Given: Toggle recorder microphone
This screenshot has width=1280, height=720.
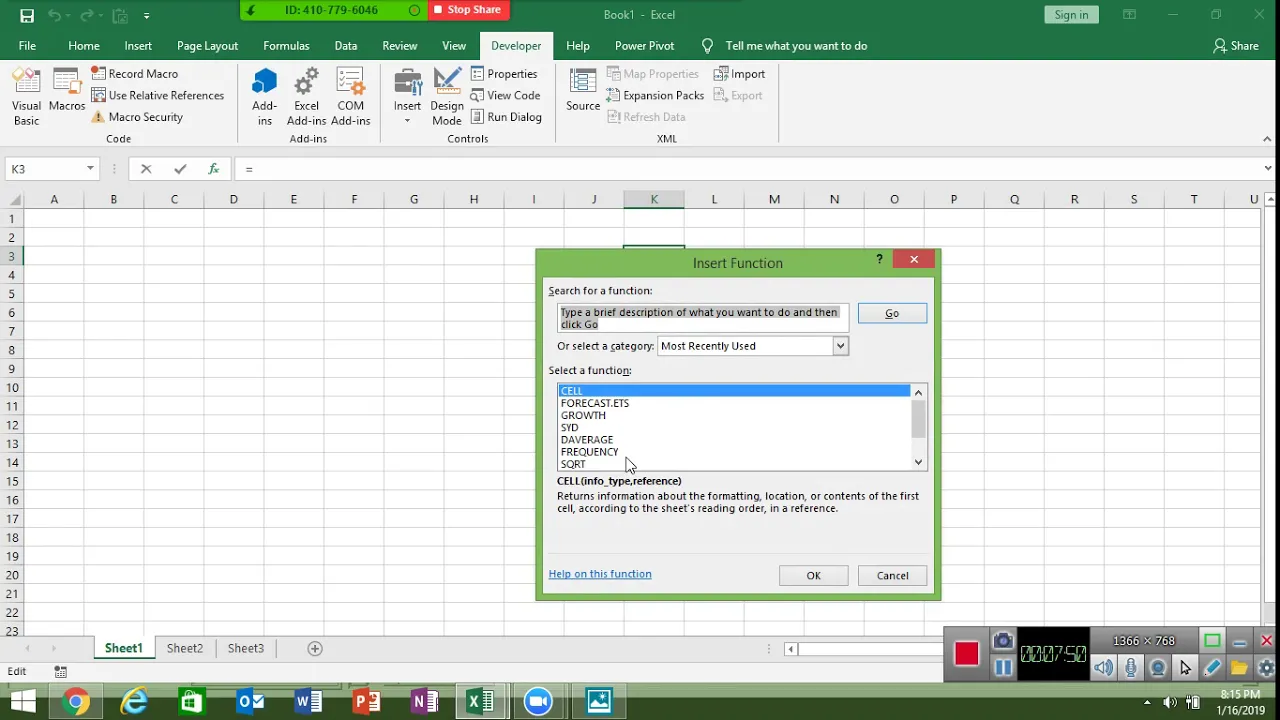Looking at the screenshot, I should click(x=1131, y=667).
